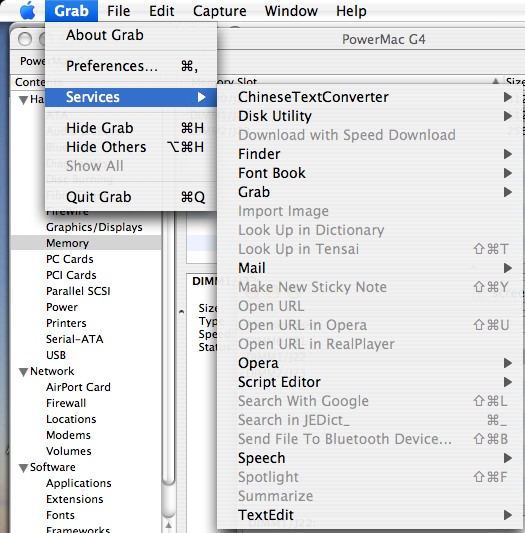Open the Apple menu
This screenshot has width=525, height=533.
click(28, 11)
